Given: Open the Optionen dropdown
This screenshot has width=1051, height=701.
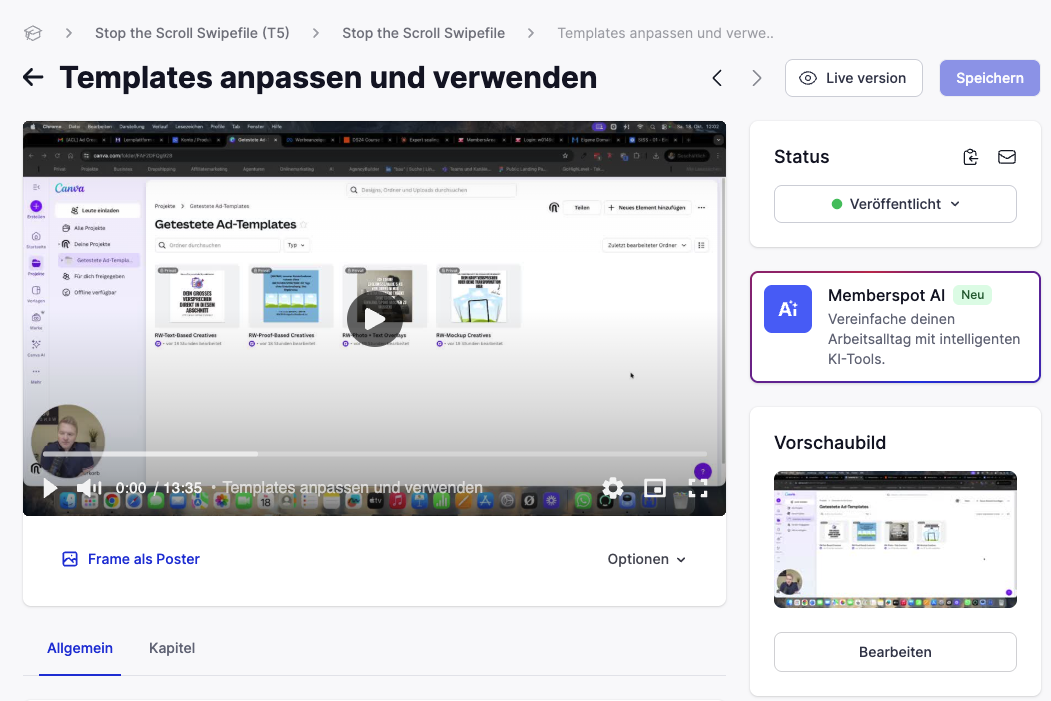Looking at the screenshot, I should coord(647,559).
